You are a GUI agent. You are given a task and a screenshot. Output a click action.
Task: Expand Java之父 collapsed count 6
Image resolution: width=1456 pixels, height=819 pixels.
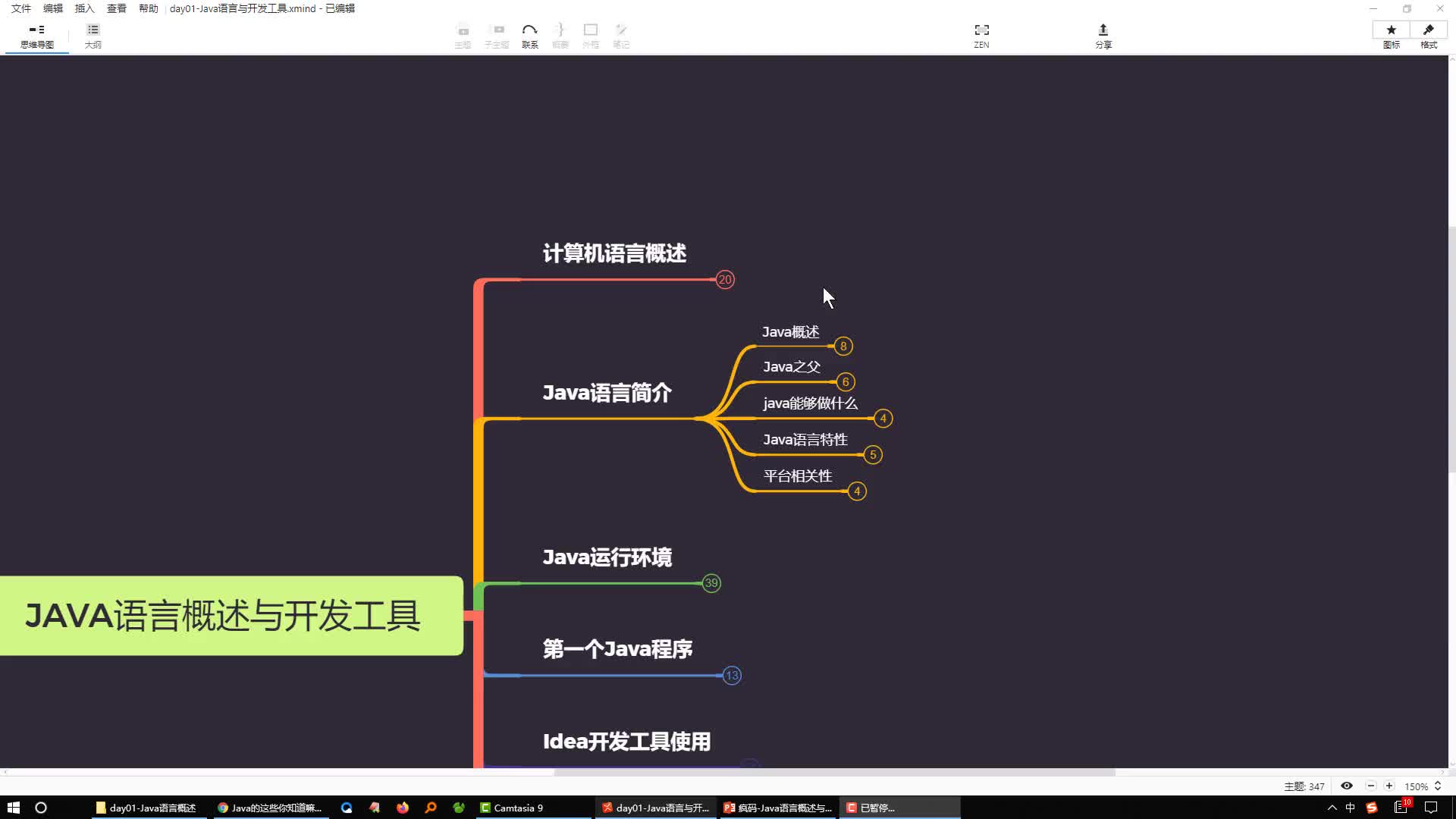(x=846, y=382)
